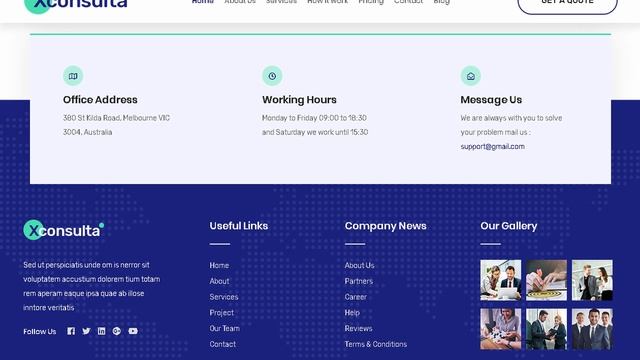This screenshot has width=640, height=360.
Task: Open gallery photo of three businessmen
Action: tap(592, 329)
